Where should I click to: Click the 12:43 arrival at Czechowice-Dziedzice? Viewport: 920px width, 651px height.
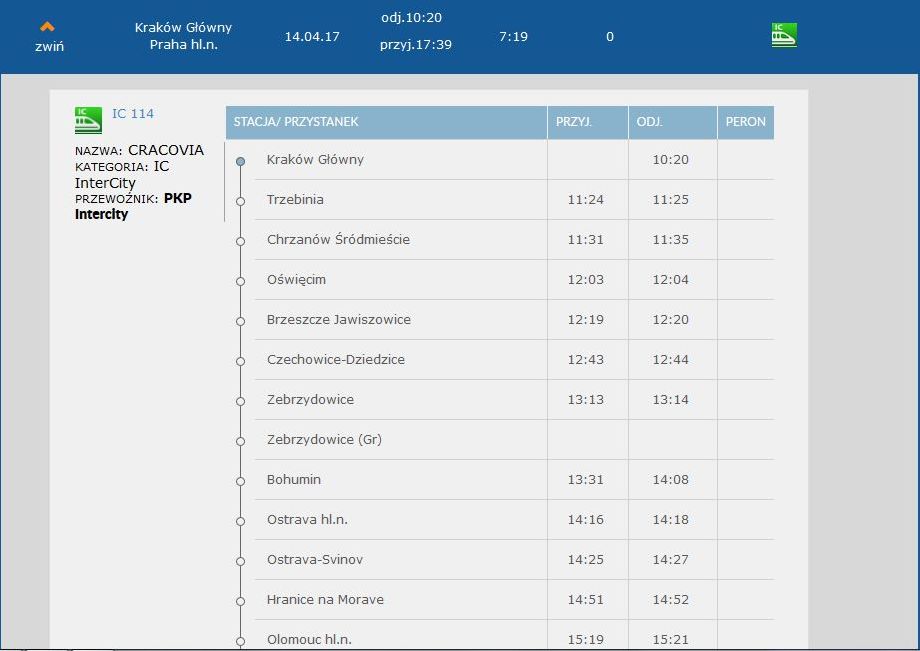click(586, 360)
